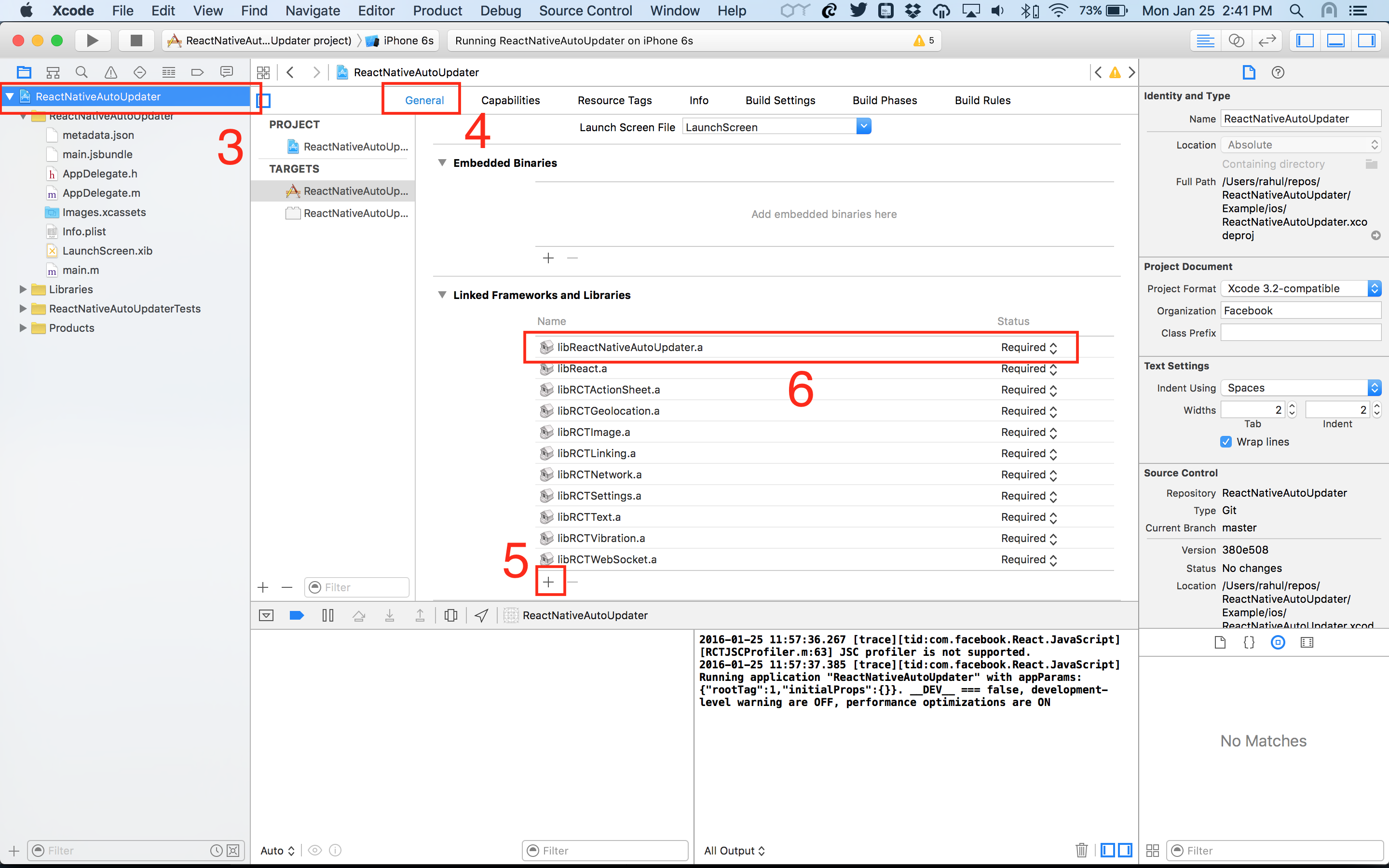This screenshot has width=1389, height=868.
Task: Click the add embedded binary plus button
Action: (x=547, y=258)
